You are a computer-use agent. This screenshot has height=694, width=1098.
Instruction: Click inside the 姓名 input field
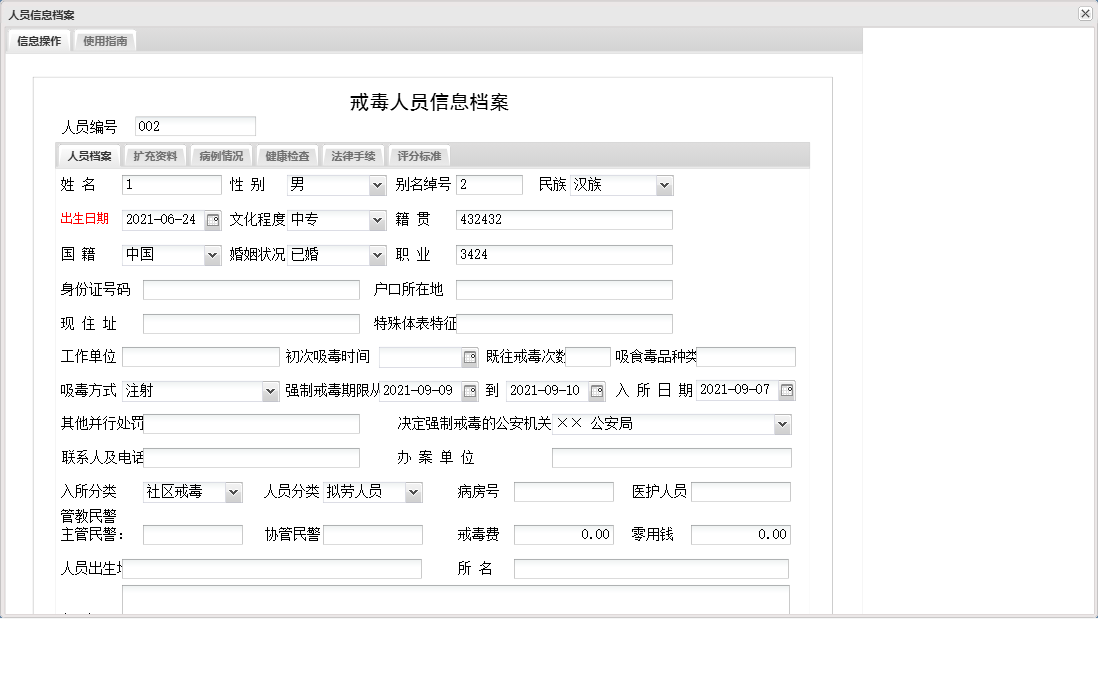point(170,184)
